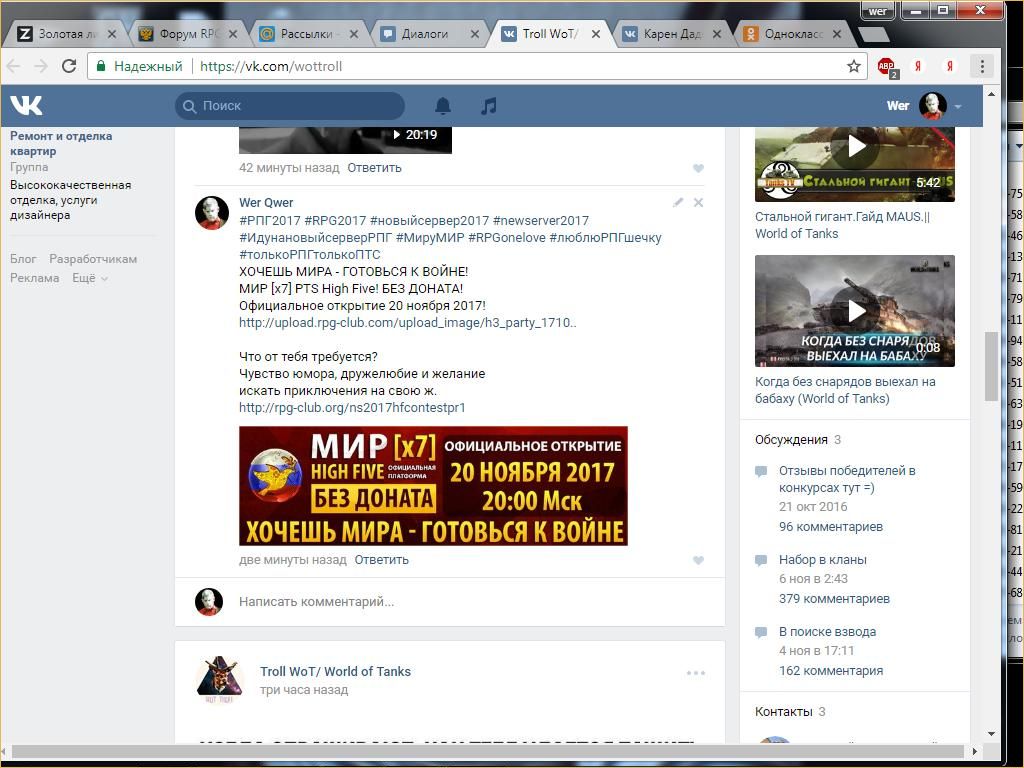Open Разработчикам footer link
This screenshot has width=1024, height=768.
click(93, 259)
